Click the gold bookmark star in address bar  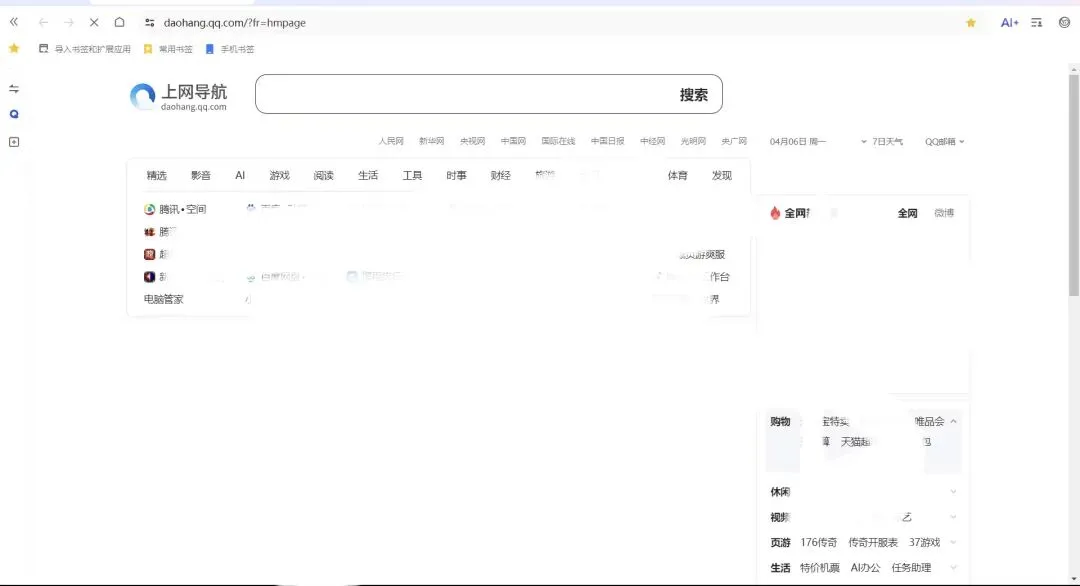[x=970, y=23]
